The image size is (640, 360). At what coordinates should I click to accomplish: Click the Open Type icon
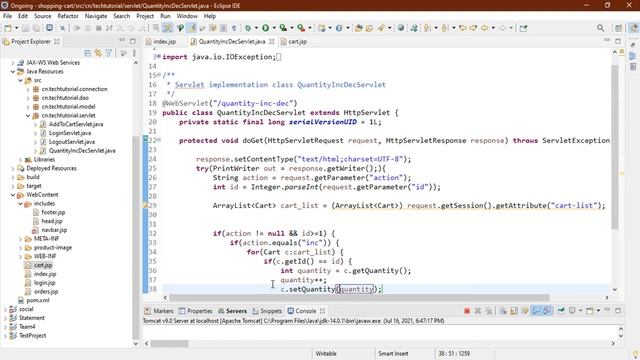point(359,28)
